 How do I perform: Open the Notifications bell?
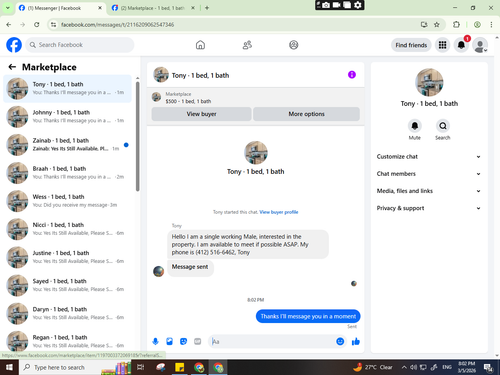(x=461, y=45)
